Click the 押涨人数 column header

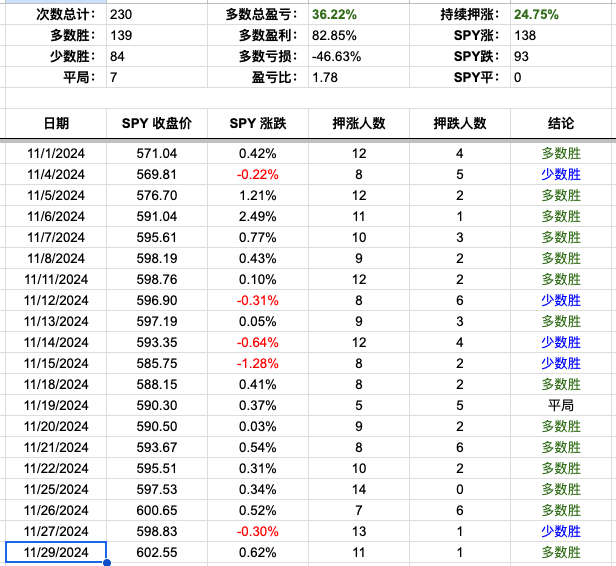point(359,123)
